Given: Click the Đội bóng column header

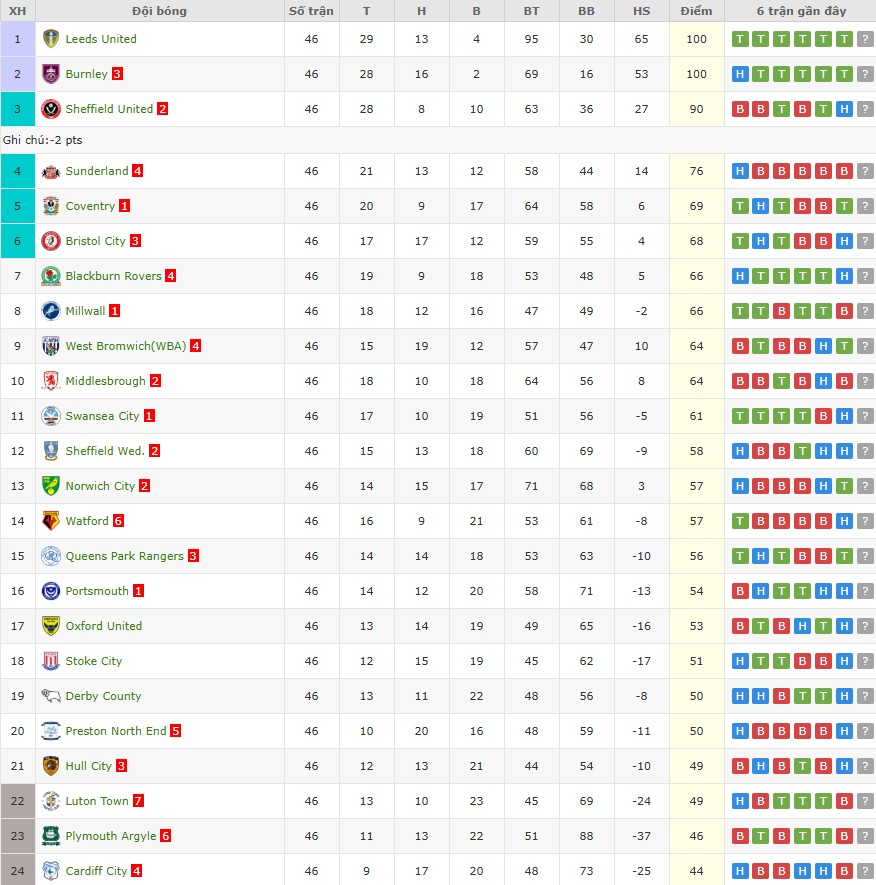Looking at the screenshot, I should pyautogui.click(x=160, y=11).
